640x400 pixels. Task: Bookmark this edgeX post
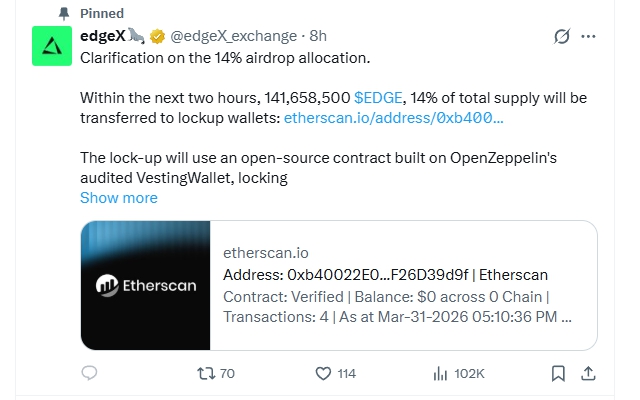coord(558,373)
